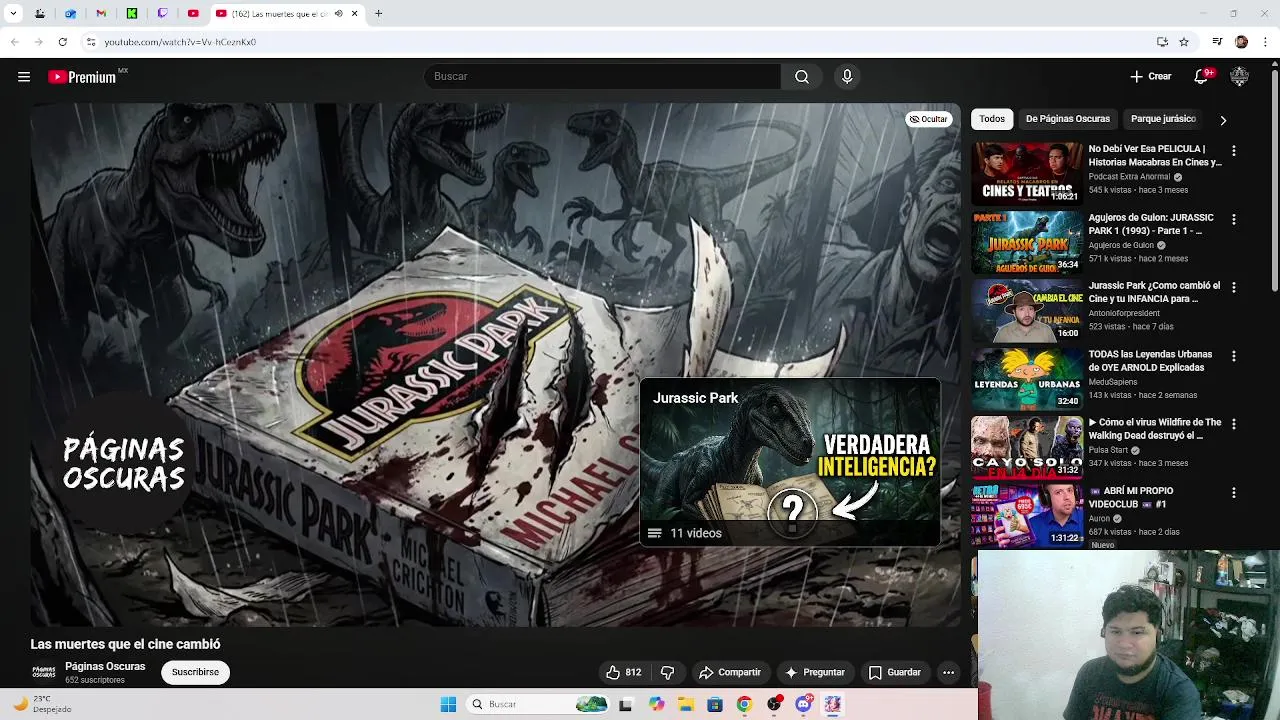Image resolution: width=1280 pixels, height=720 pixels.
Task: Reload the page in Chrome
Action: (62, 42)
